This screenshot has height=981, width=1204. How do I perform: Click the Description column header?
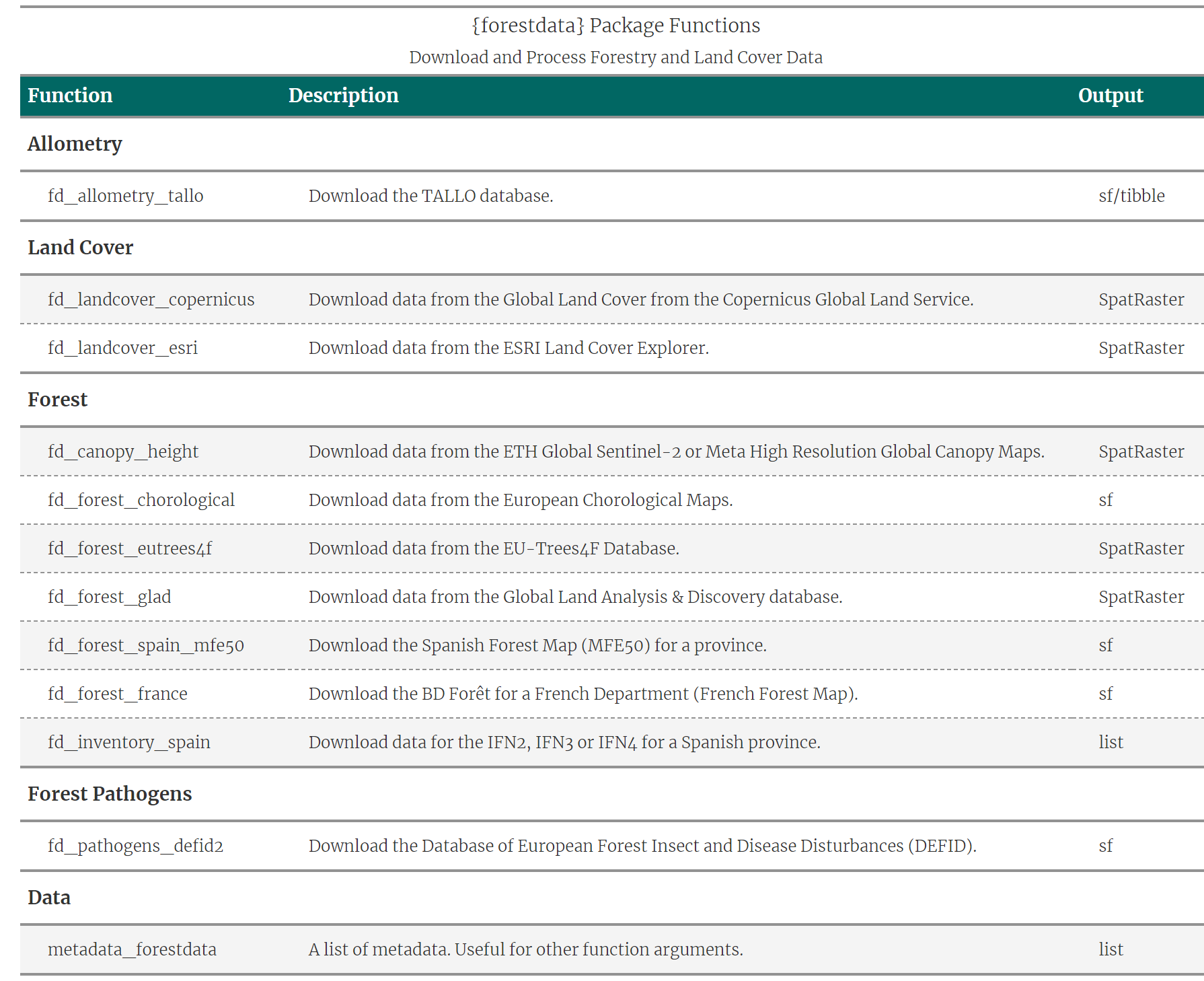click(343, 96)
